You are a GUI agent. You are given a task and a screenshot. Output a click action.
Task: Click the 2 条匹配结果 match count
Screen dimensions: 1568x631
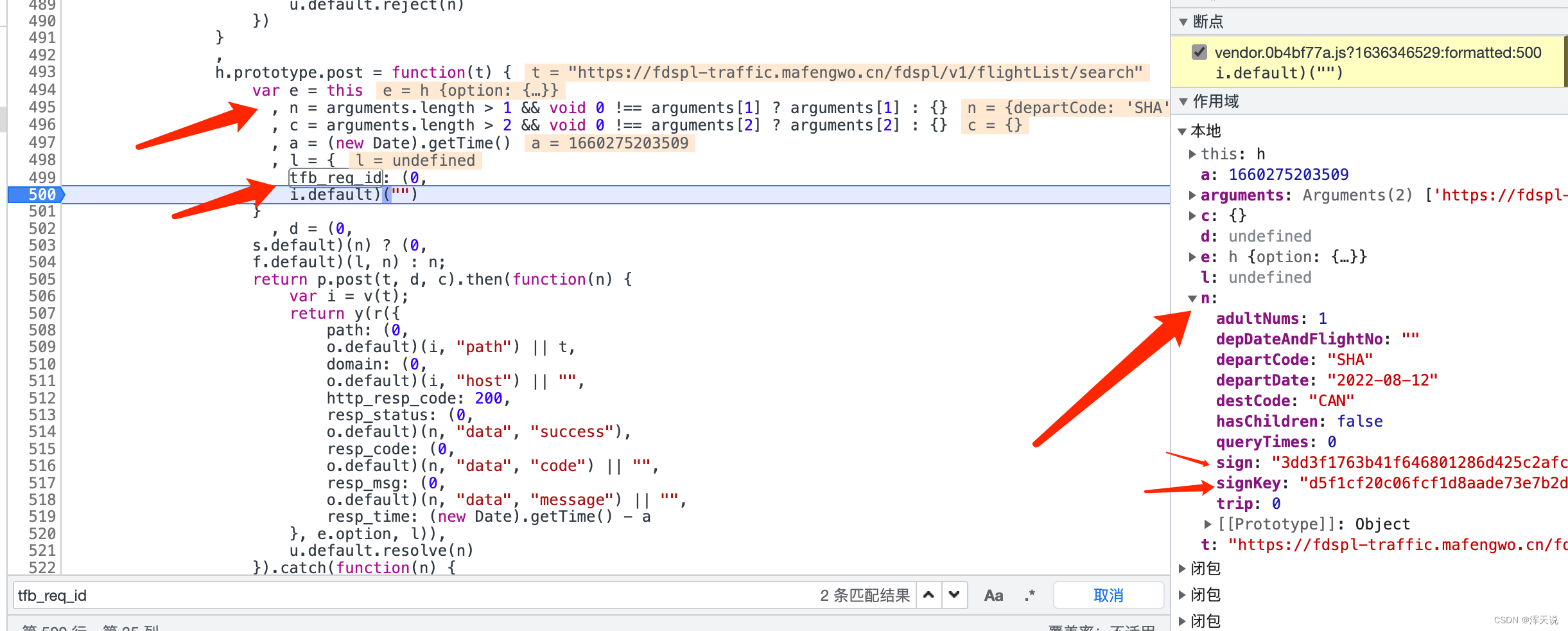(865, 596)
